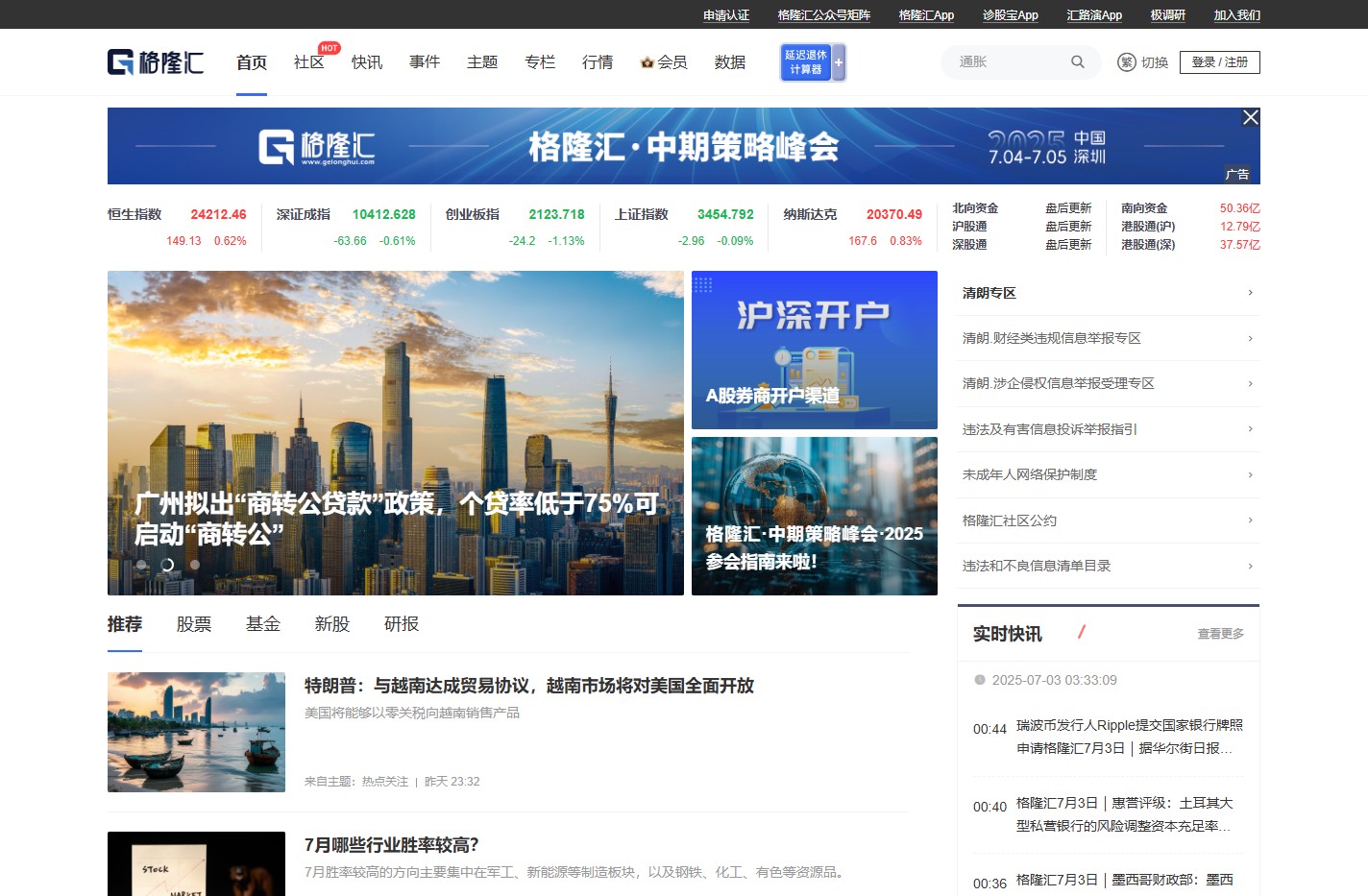
Task: Open 7月行业胜率 article thumbnail
Action: [196, 863]
